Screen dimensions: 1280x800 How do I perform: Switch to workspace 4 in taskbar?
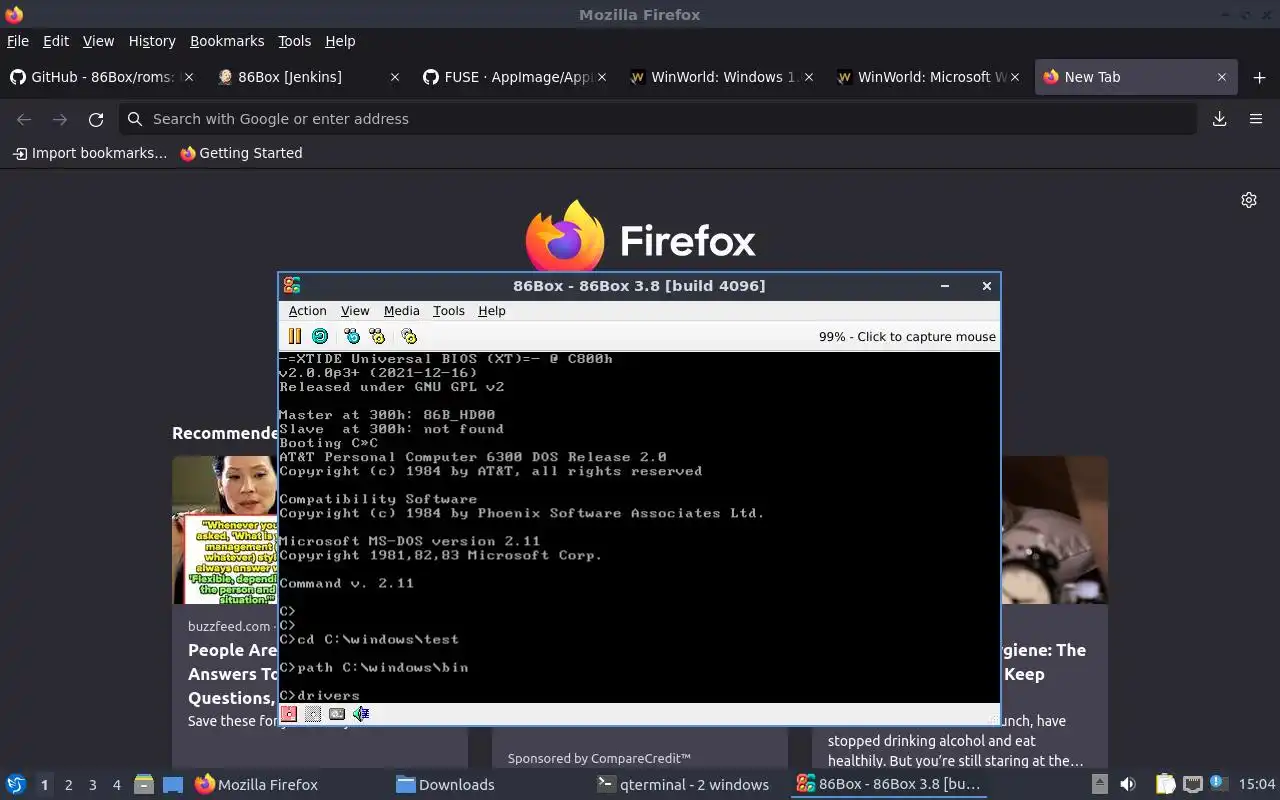(117, 785)
